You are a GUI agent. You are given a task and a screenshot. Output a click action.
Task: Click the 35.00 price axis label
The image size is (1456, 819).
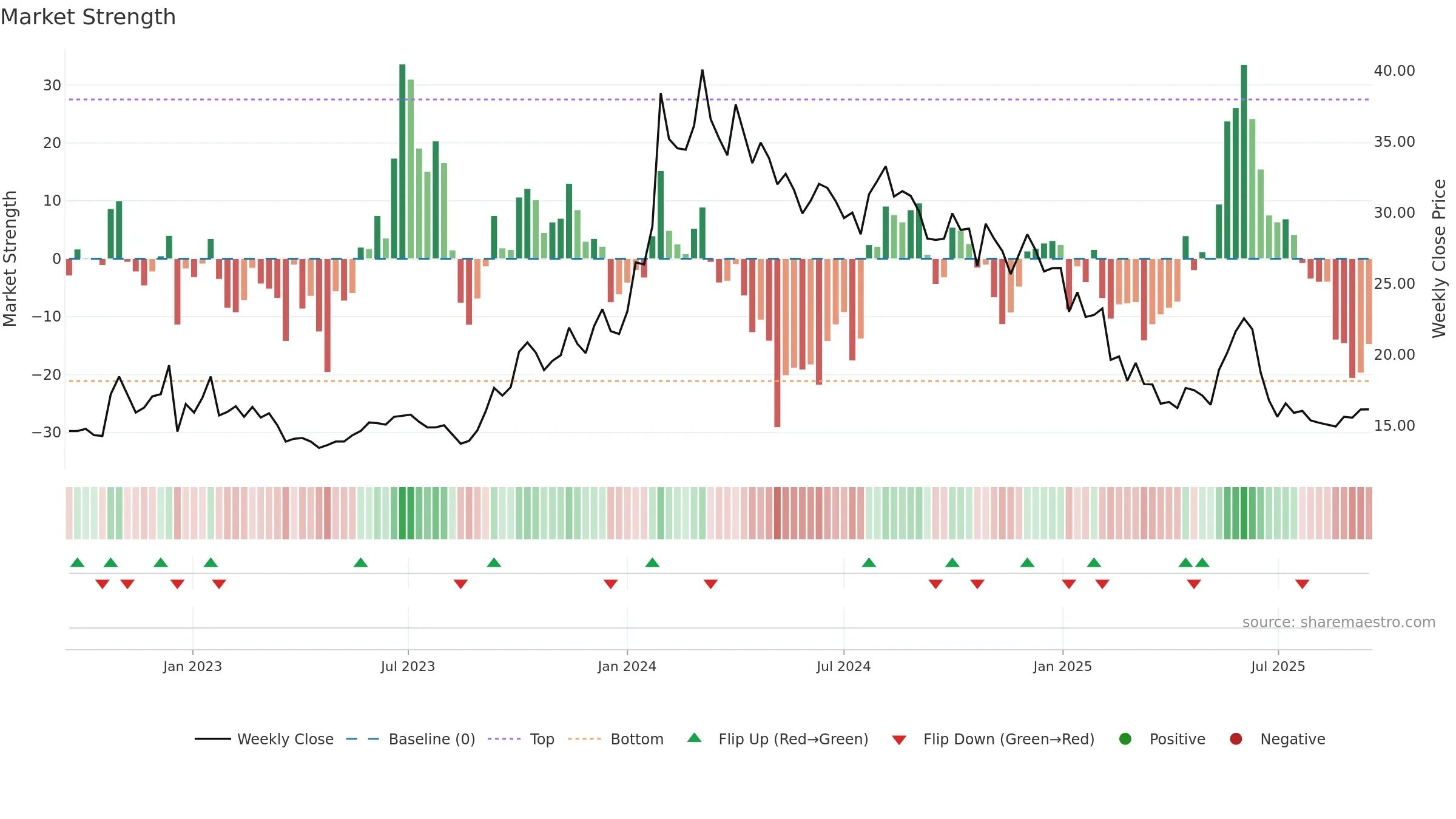click(1394, 141)
